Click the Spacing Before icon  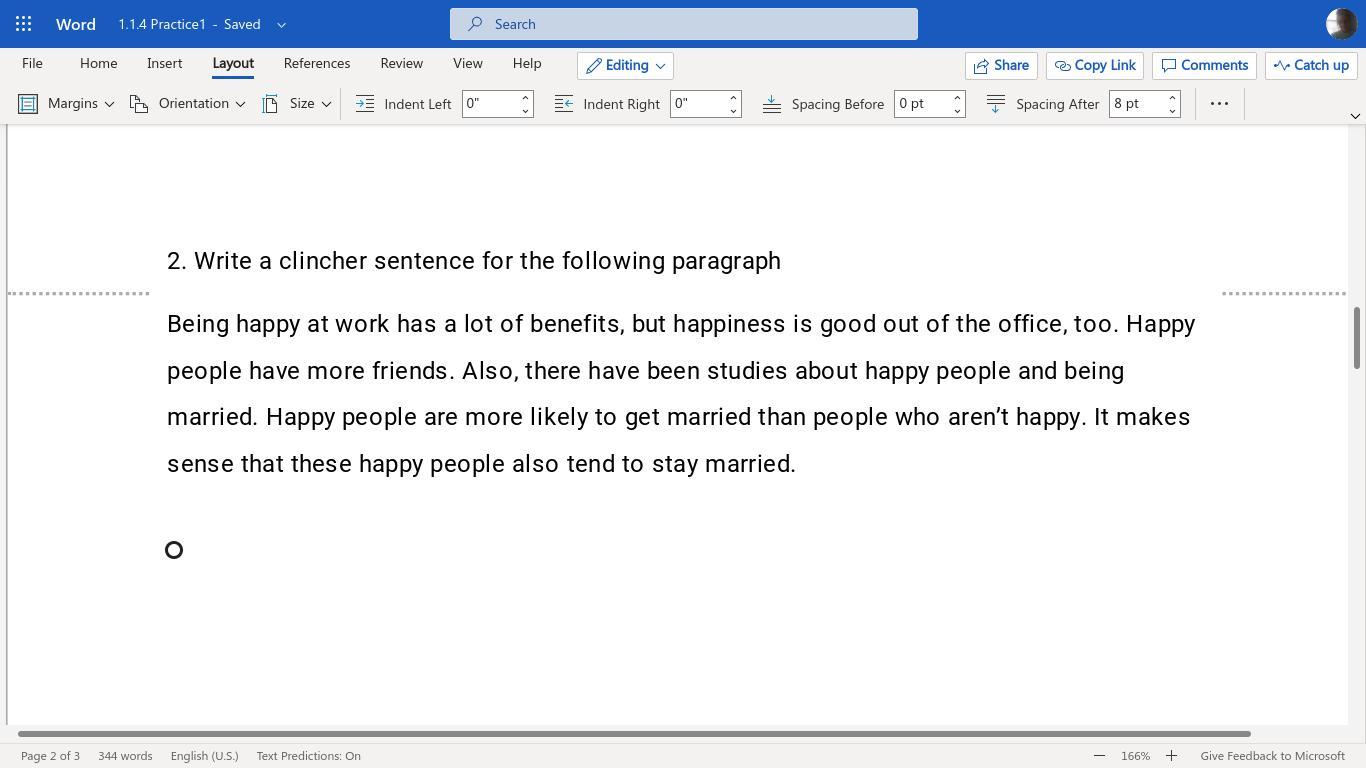point(772,104)
